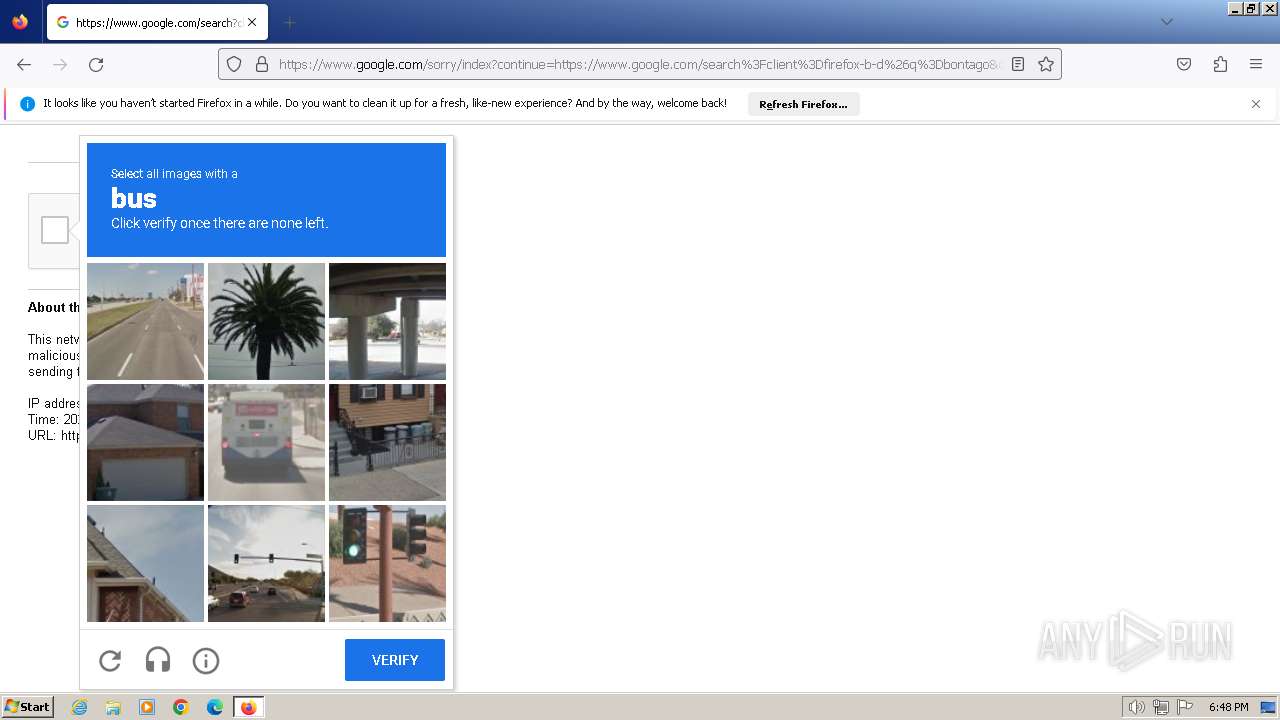Click the 6:48 PM system clock
This screenshot has width=1280, height=720.
1228,707
